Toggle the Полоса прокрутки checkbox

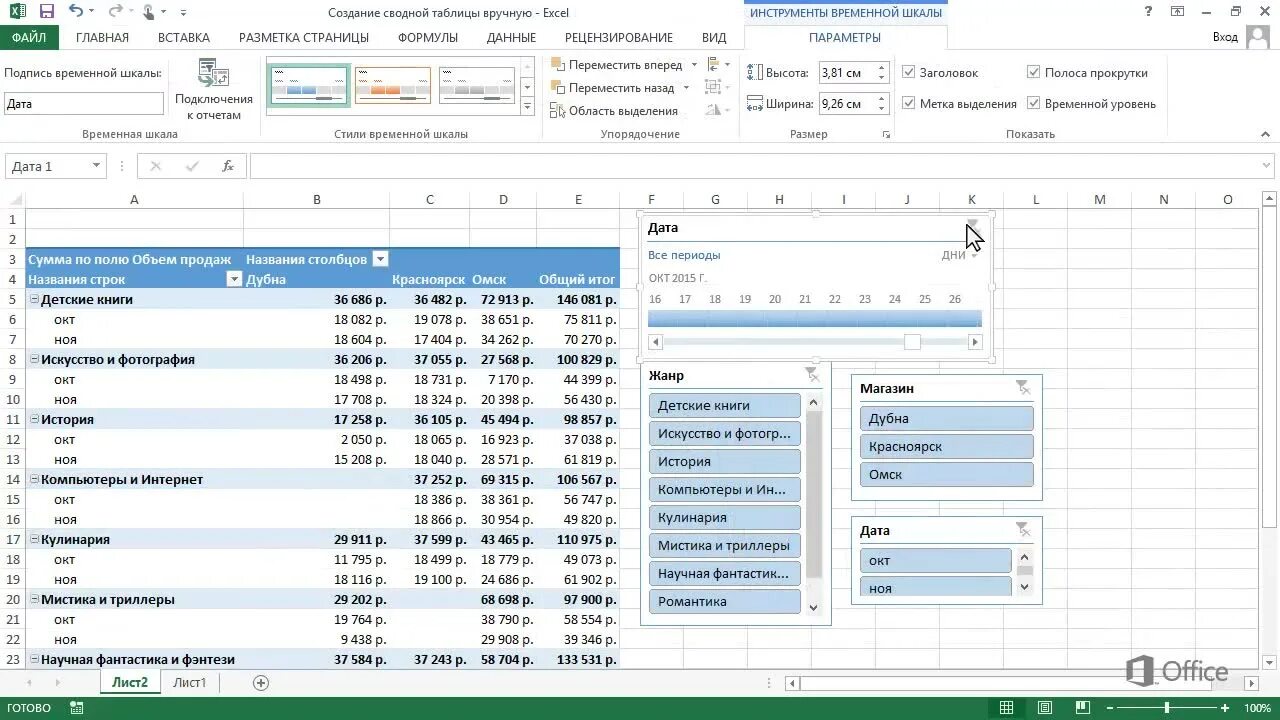[x=1034, y=73]
